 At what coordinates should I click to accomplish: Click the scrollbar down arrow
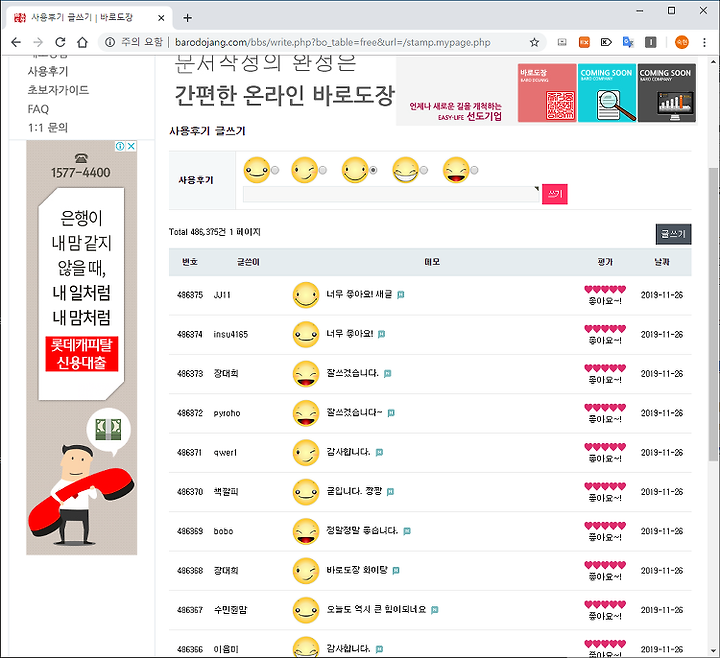[x=713, y=651]
